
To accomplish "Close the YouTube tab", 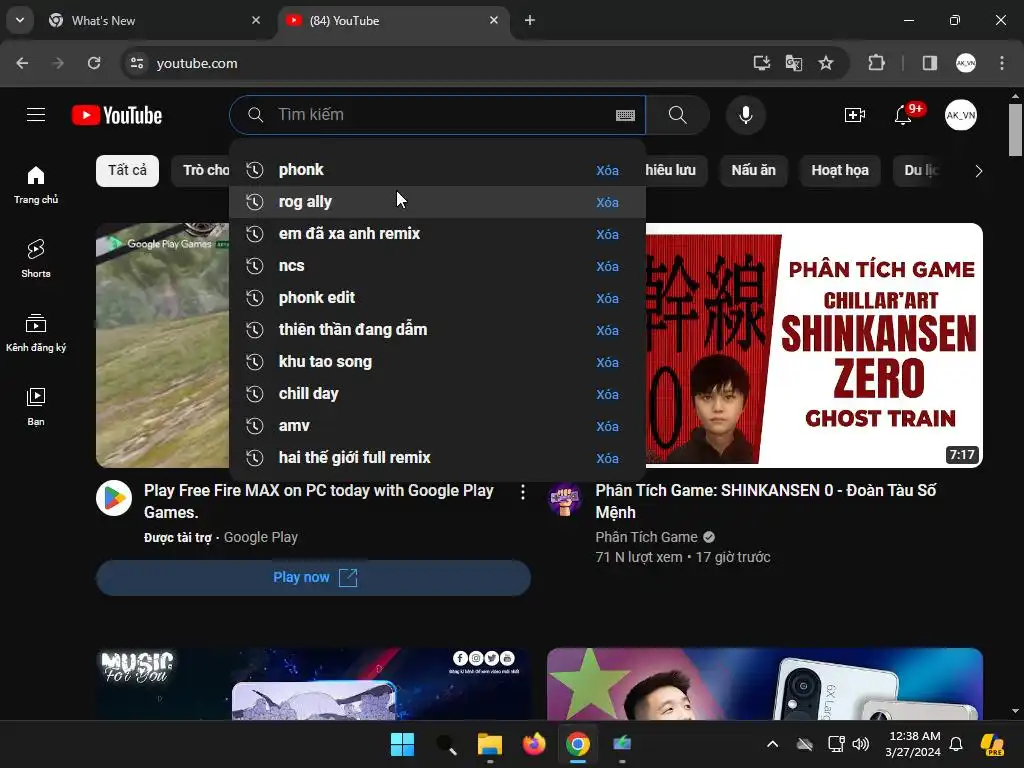I will point(494,20).
